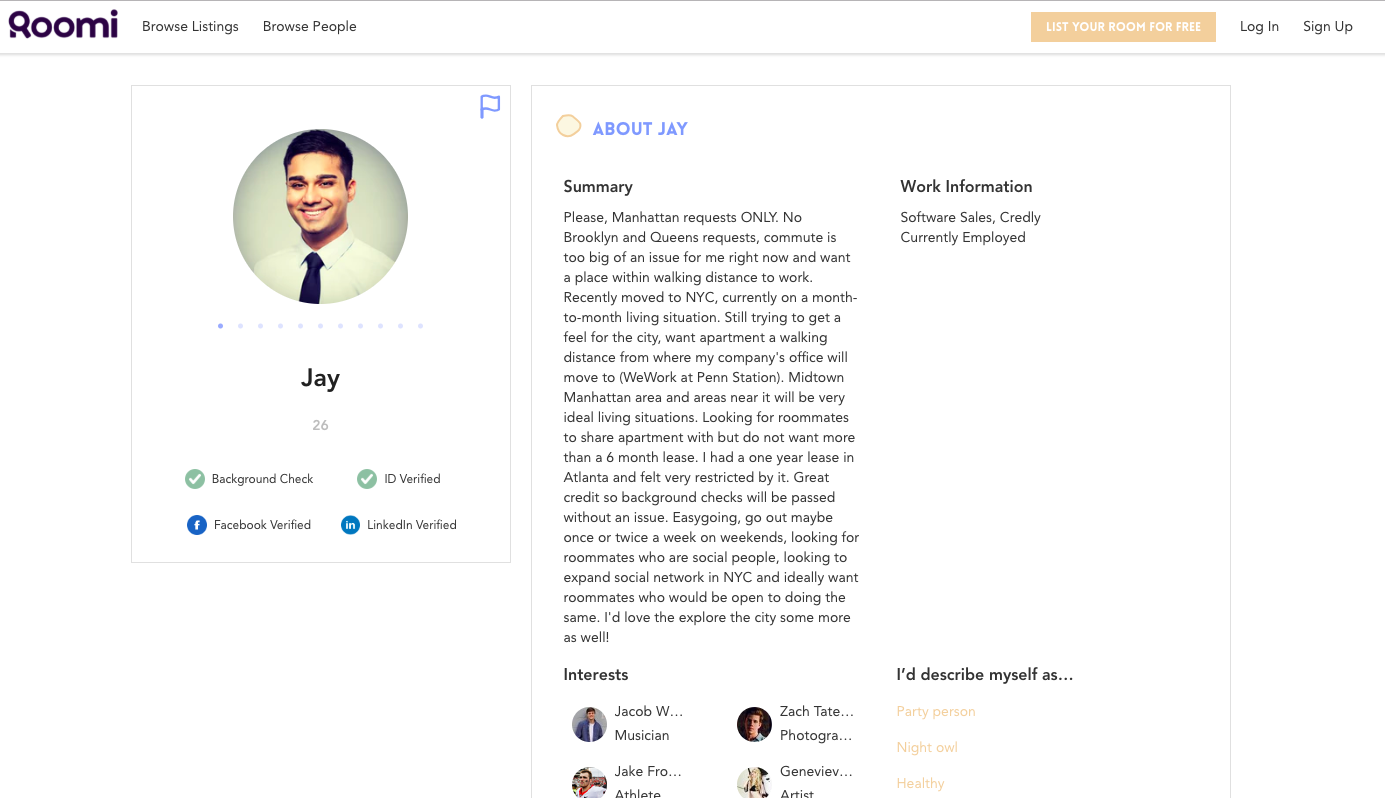The height and width of the screenshot is (798, 1385).
Task: Click the Background Check green checkmark icon
Action: [195, 479]
